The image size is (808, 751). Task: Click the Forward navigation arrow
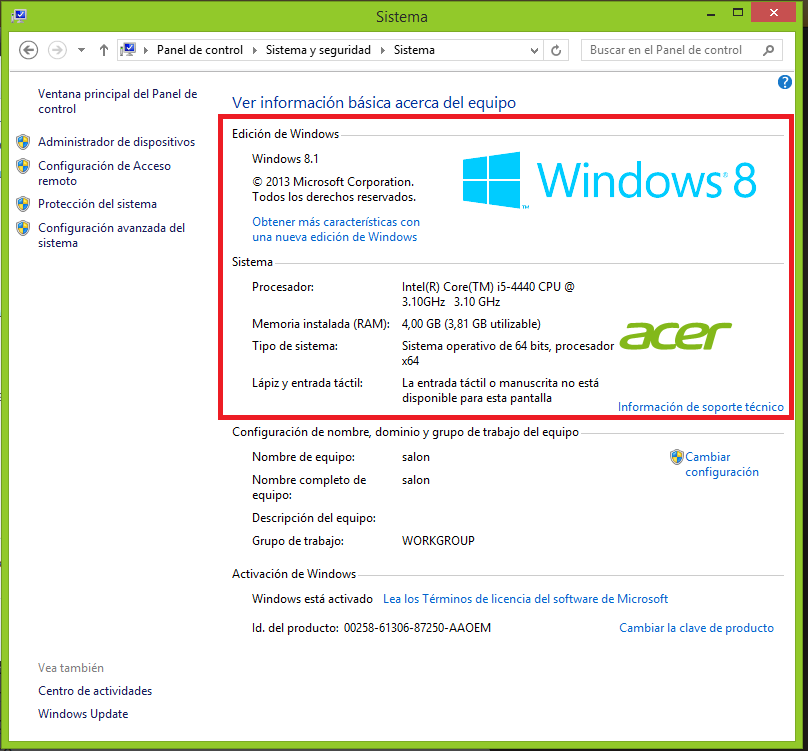click(57, 50)
